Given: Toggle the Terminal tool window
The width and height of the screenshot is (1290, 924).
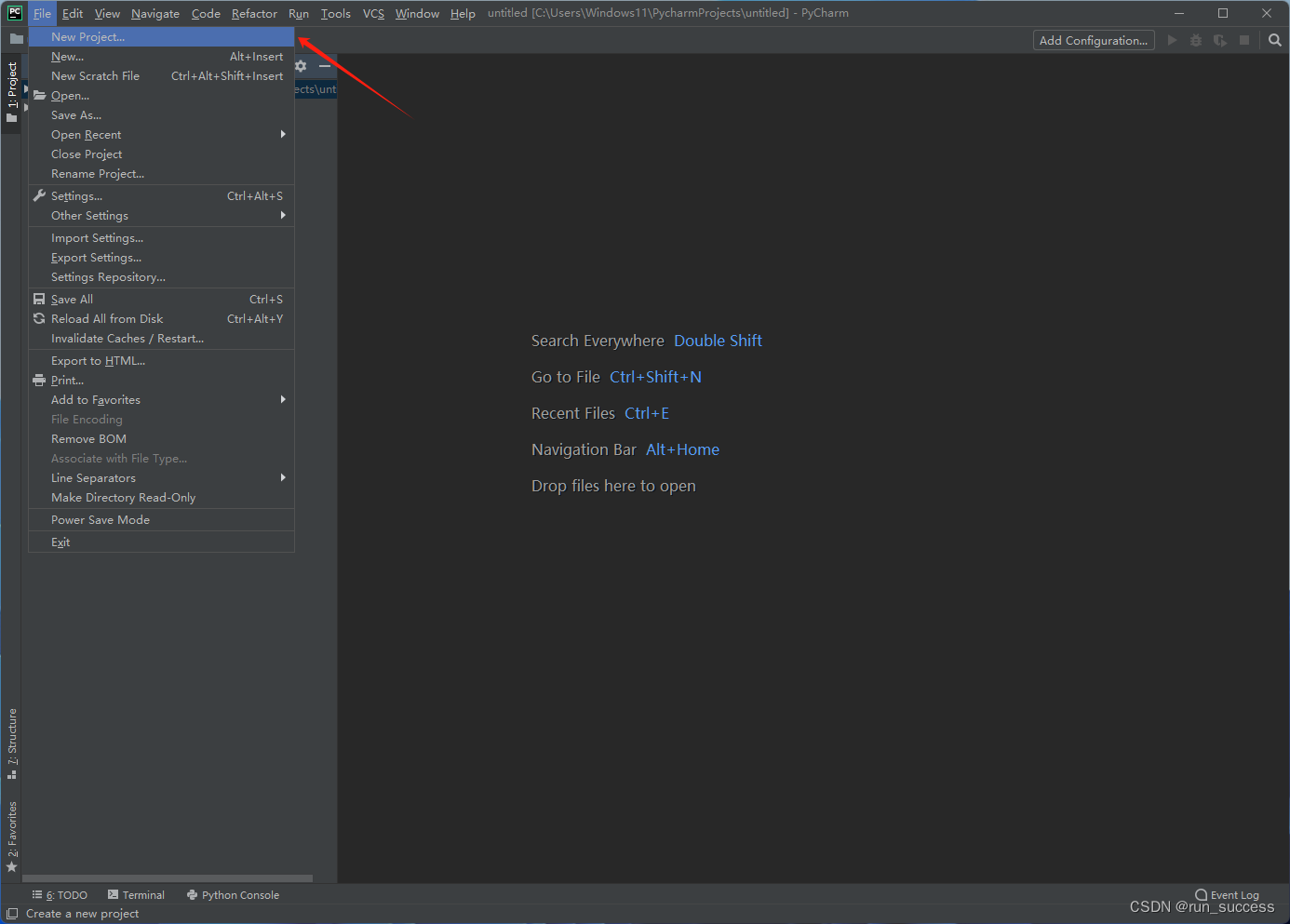Looking at the screenshot, I should point(136,894).
